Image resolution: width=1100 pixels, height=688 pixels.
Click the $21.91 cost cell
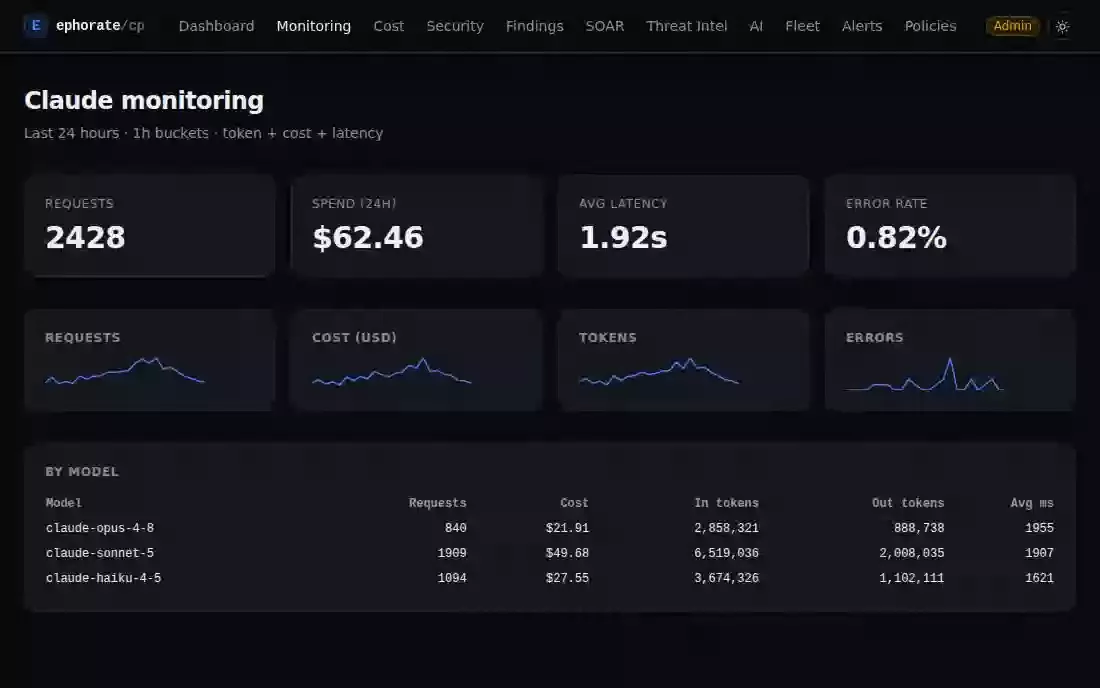(567, 528)
